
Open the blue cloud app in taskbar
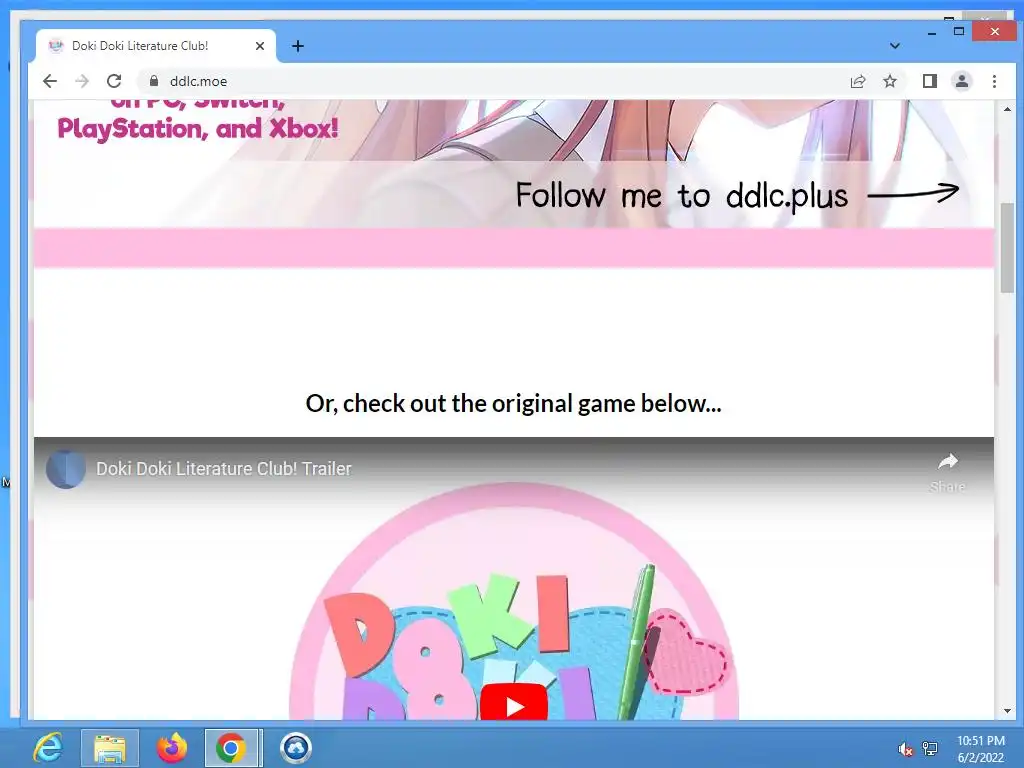(x=295, y=748)
